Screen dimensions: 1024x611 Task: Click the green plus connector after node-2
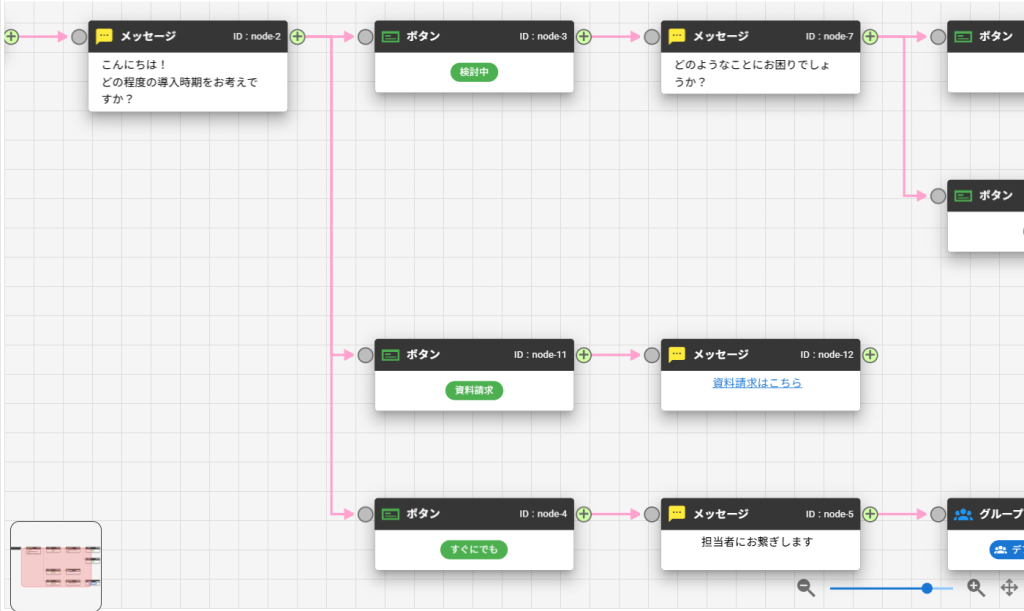click(297, 37)
